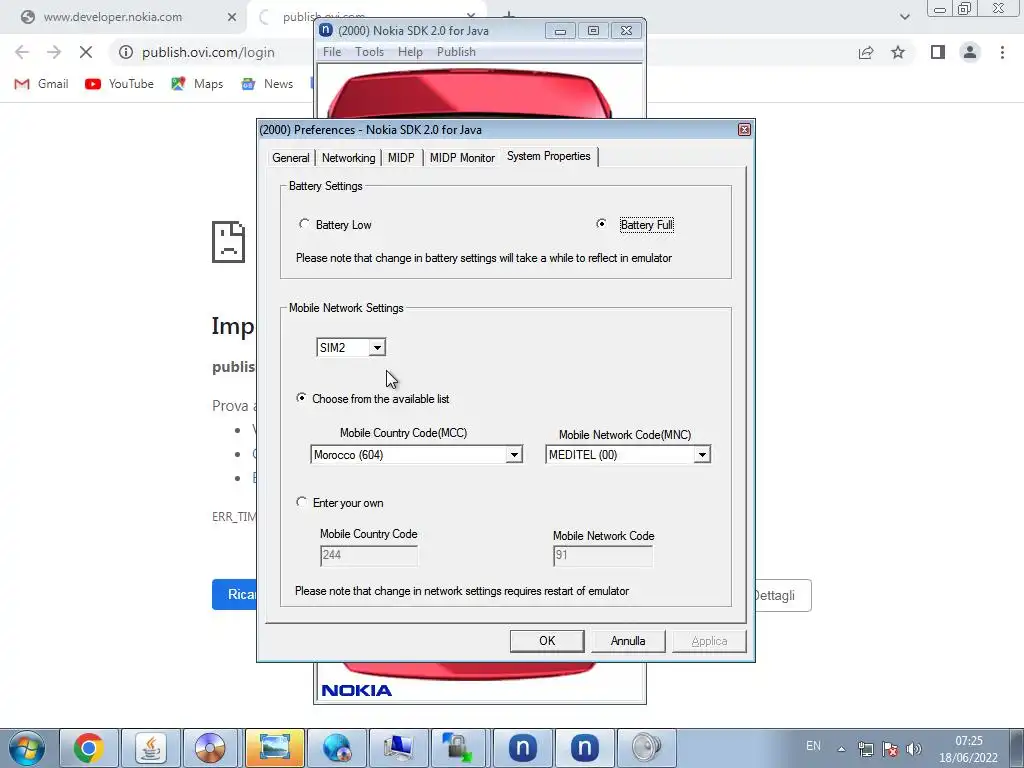Screen dimensions: 1024x768
Task: Open Chrome's three-dot menu
Action: 1002,52
